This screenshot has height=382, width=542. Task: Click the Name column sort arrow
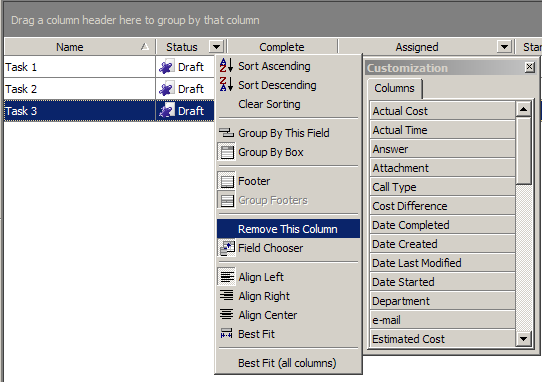145,47
